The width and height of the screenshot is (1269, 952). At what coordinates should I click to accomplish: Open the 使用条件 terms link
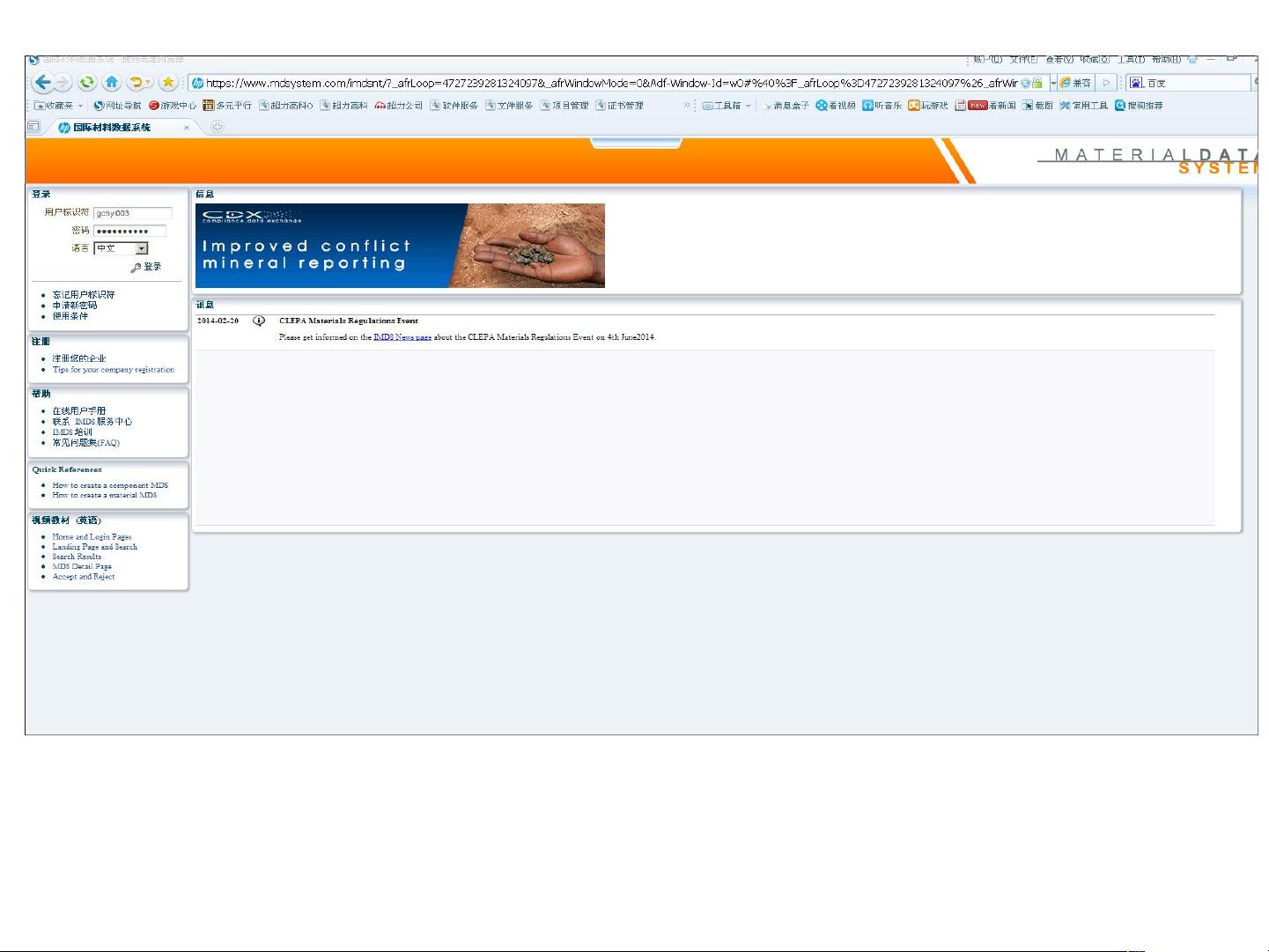click(70, 316)
